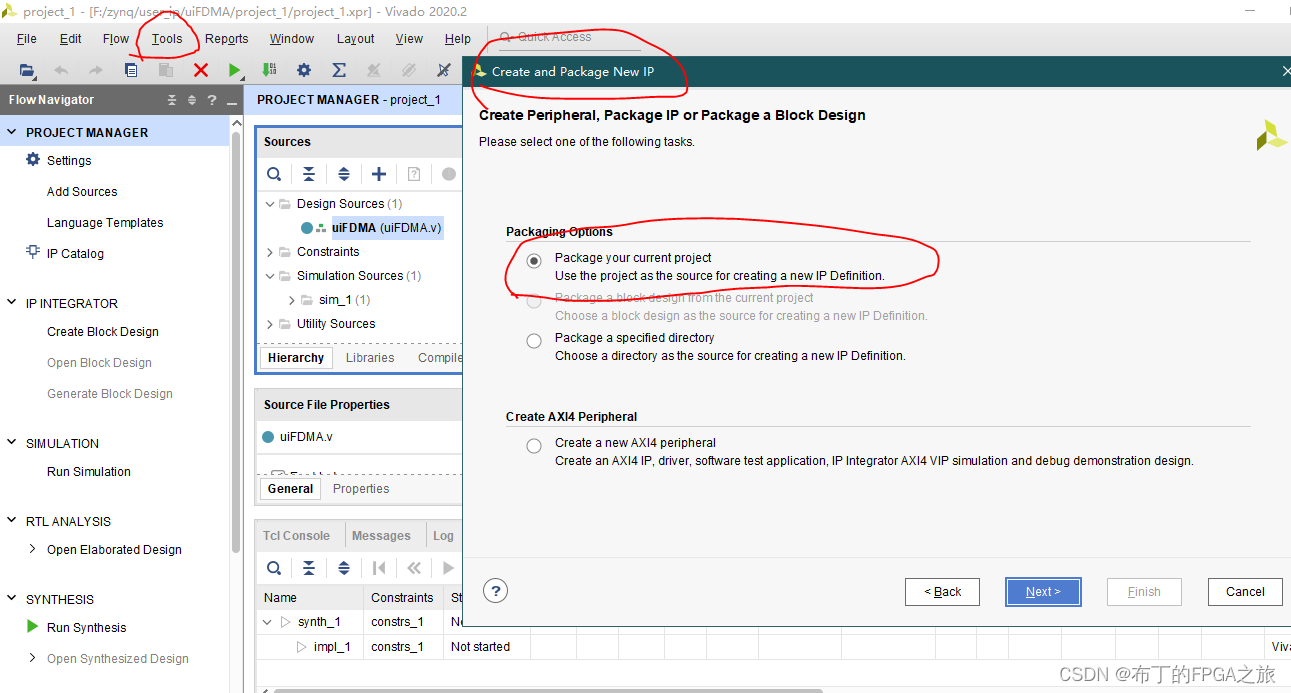The width and height of the screenshot is (1291, 693).
Task: Click Flow Navigator help question mark icon
Action: pos(211,100)
